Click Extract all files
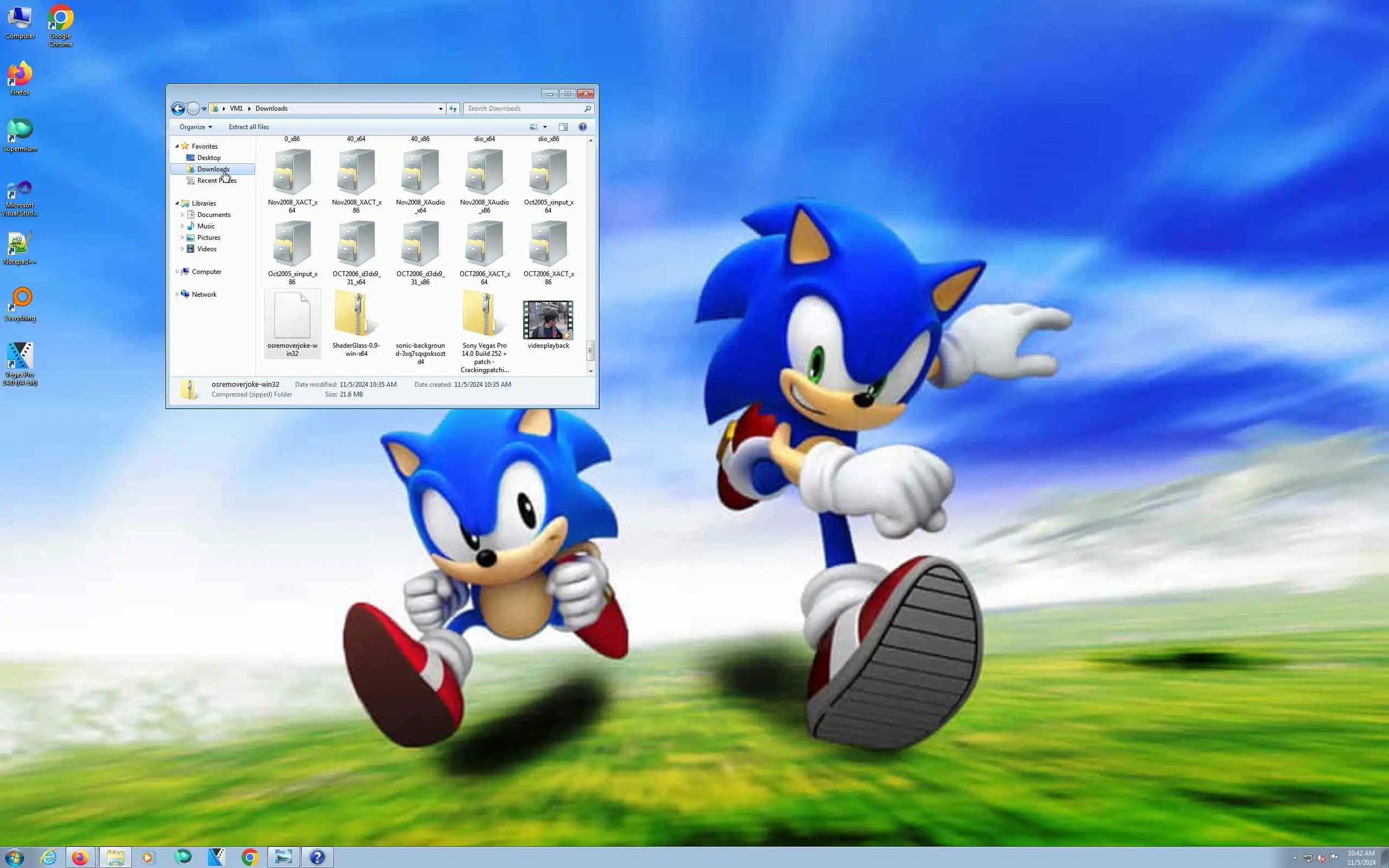 click(249, 127)
